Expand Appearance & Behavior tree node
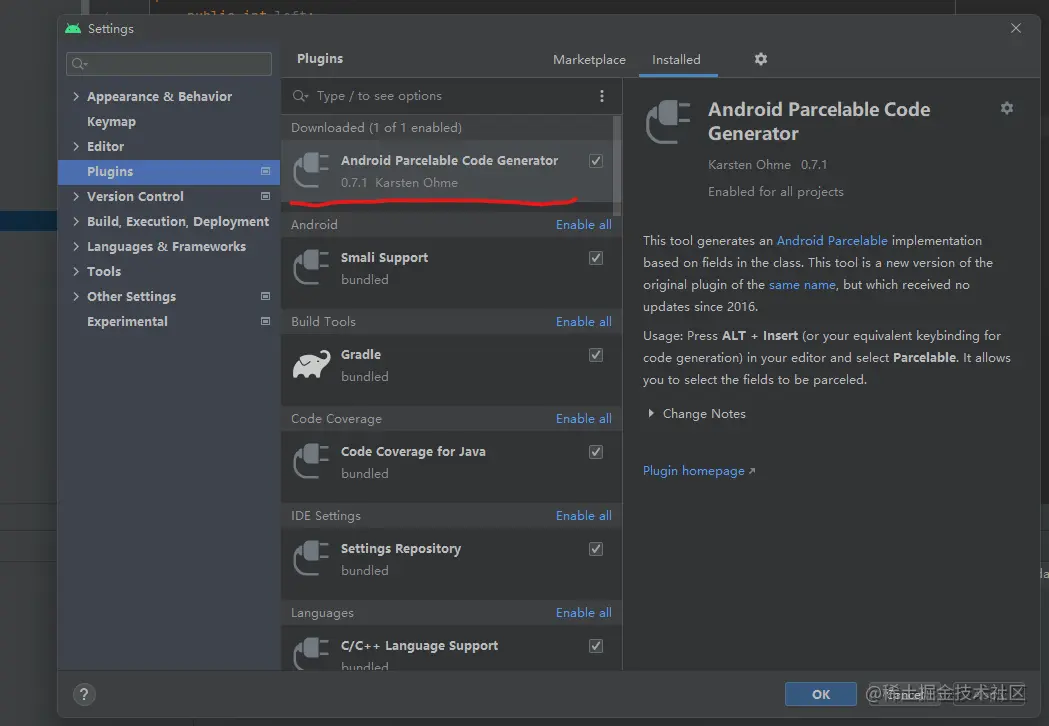Screen dimensions: 1049x726 click(x=76, y=96)
